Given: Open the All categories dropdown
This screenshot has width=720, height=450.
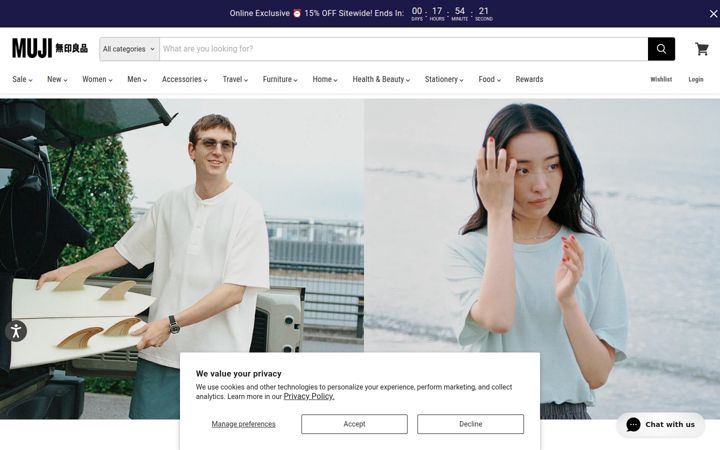Looking at the screenshot, I should click(x=129, y=49).
